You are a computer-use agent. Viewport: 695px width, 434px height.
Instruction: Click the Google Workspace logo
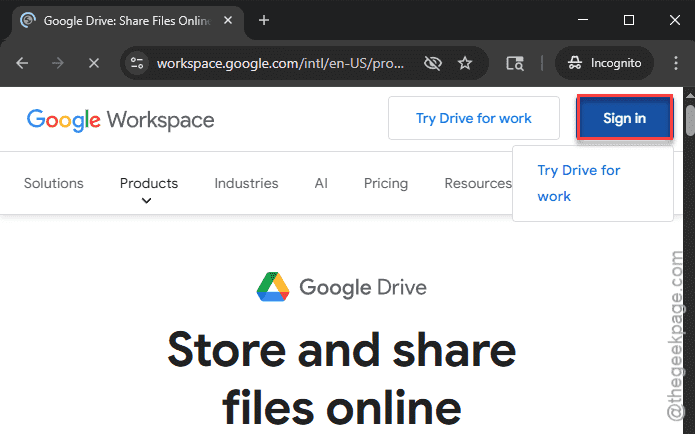[121, 120]
